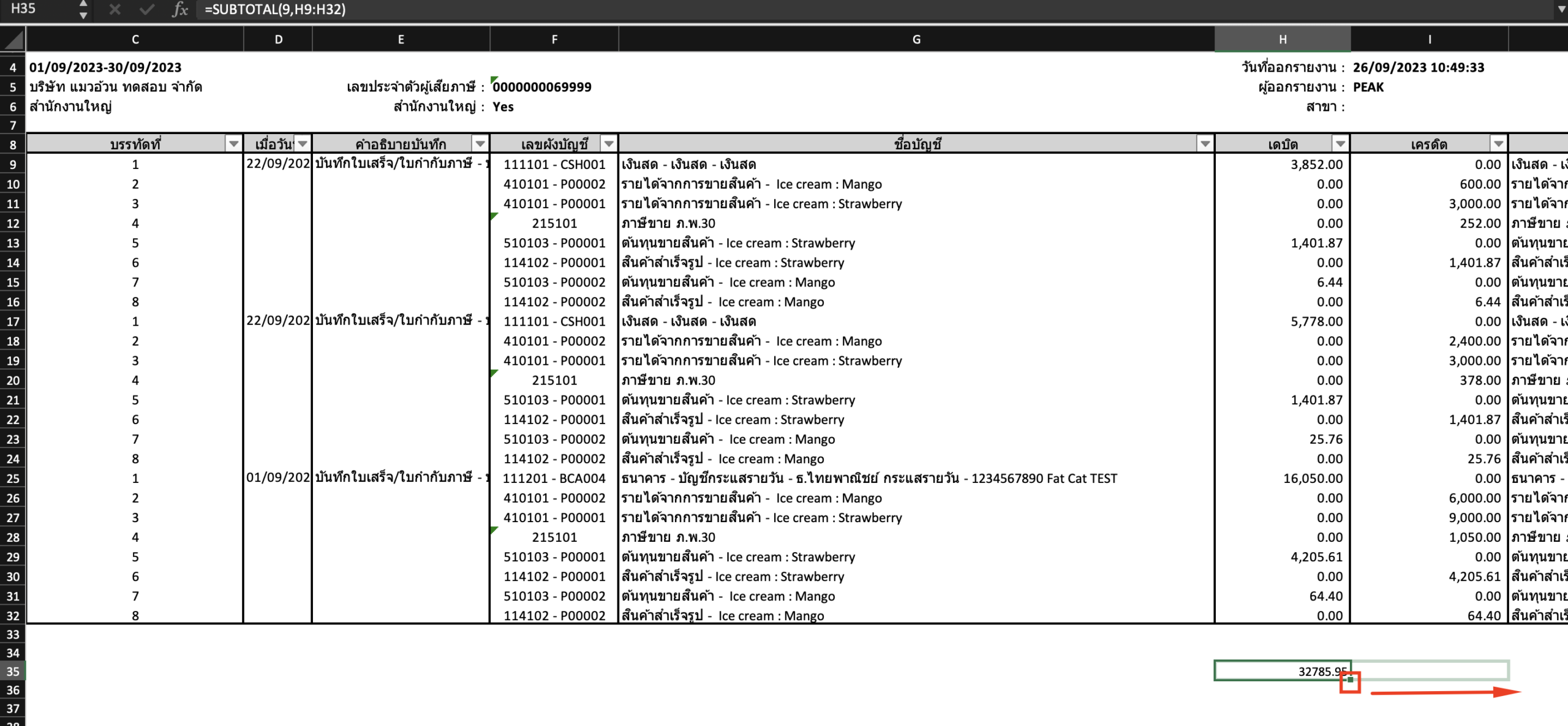Click the report timestamp 26/09/2023 10:49:33

(1419, 67)
